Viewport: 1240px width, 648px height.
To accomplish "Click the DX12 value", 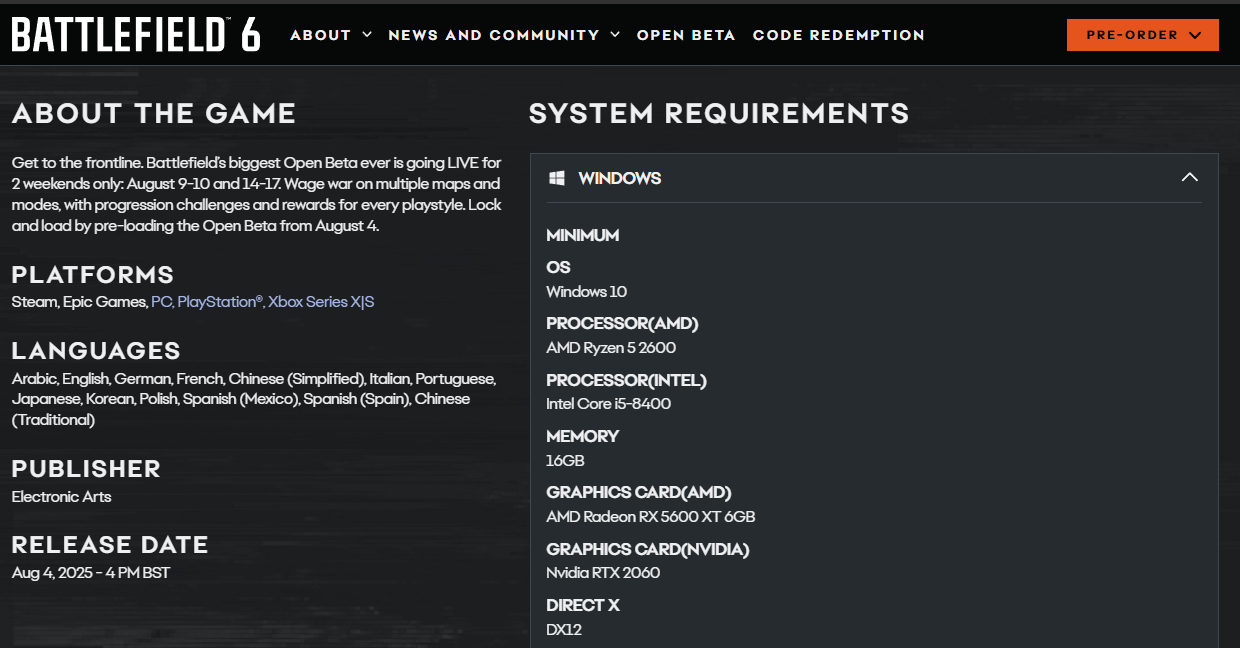I will (x=564, y=630).
